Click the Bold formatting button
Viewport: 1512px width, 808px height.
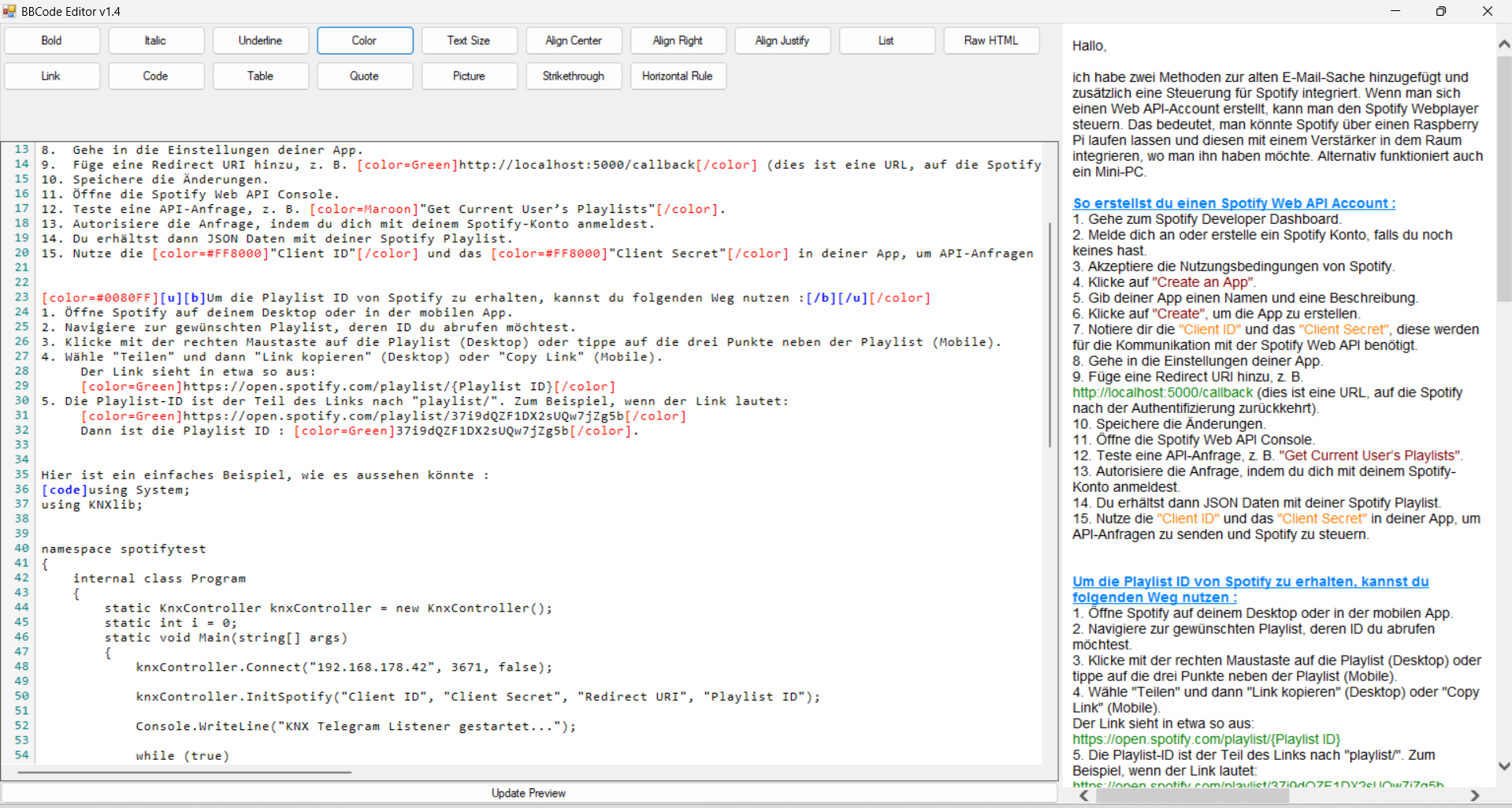tap(52, 40)
